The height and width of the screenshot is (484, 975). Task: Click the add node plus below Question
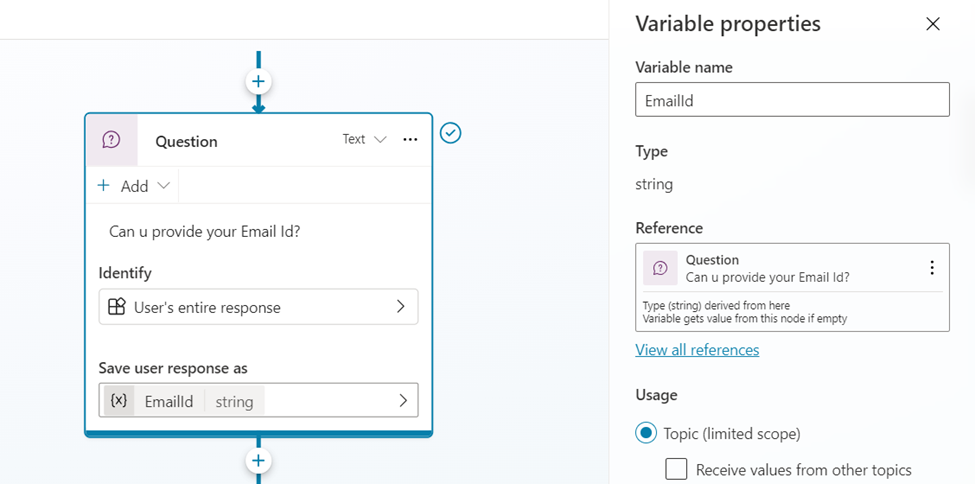258,460
